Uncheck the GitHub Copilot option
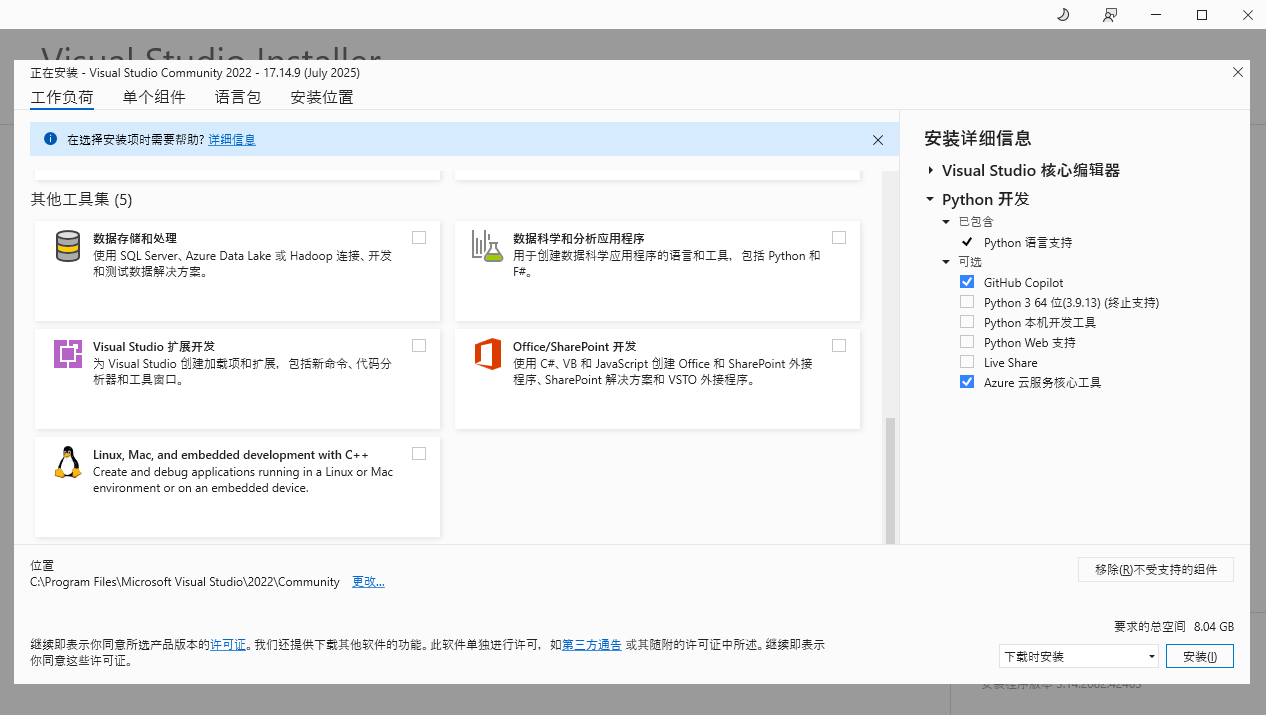 coord(967,282)
